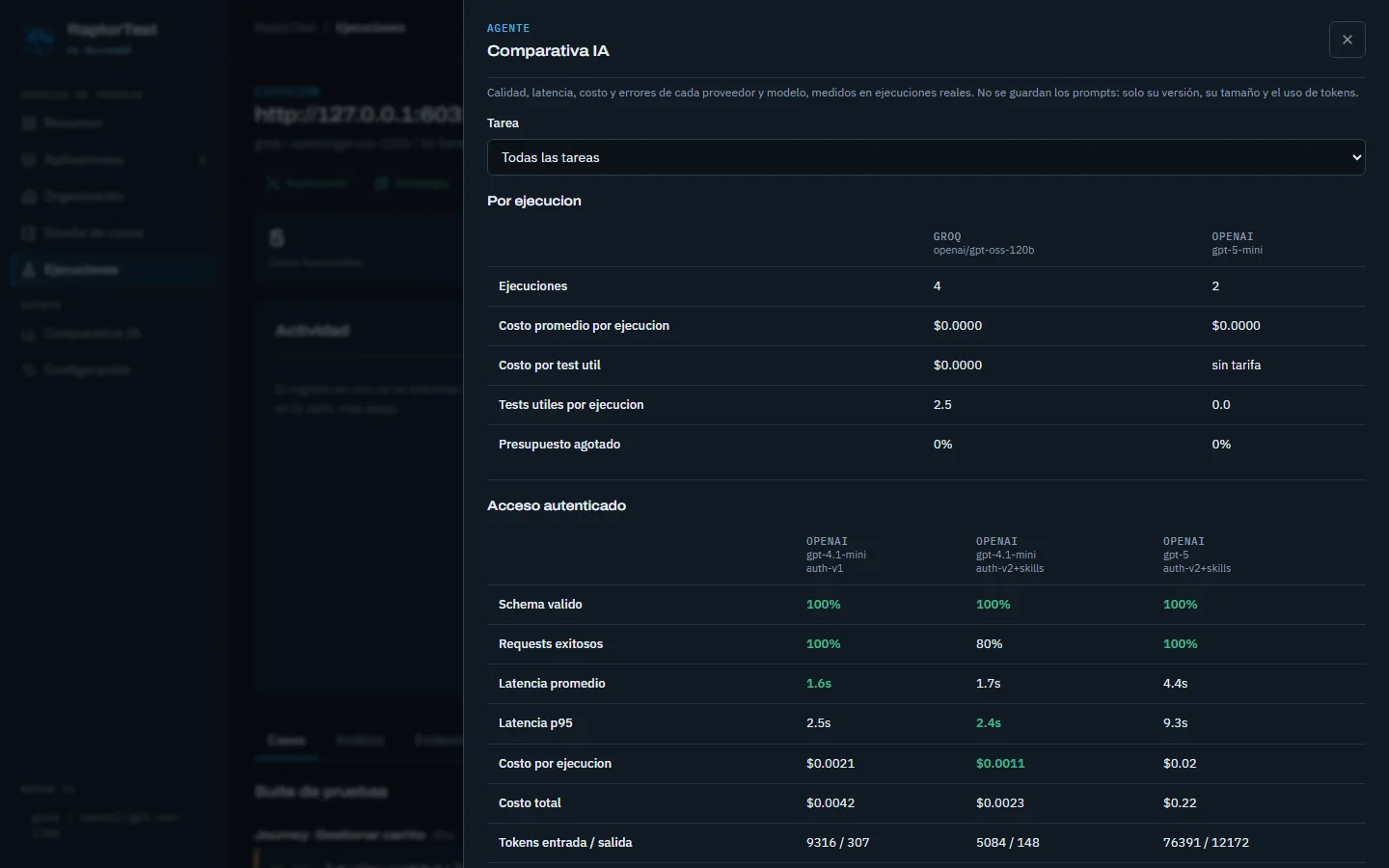This screenshot has width=1389, height=868.
Task: Click the GROQ openai/gpt-oss-120b column header
Action: (984, 243)
